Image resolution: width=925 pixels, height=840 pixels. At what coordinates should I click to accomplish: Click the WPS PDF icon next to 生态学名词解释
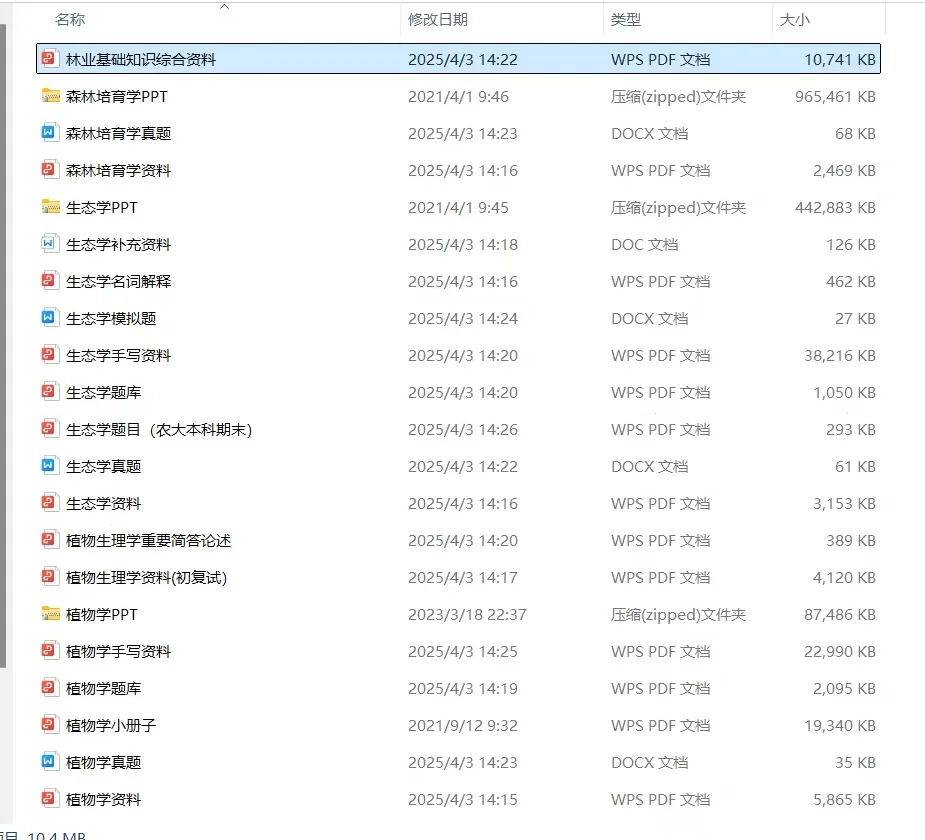(x=50, y=281)
